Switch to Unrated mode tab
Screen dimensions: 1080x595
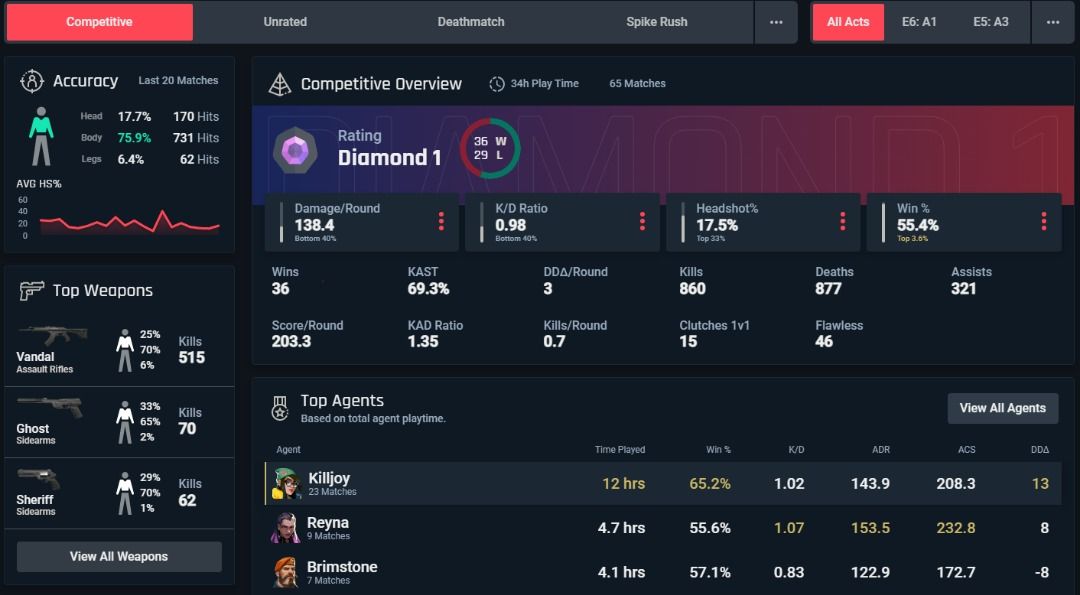[285, 22]
